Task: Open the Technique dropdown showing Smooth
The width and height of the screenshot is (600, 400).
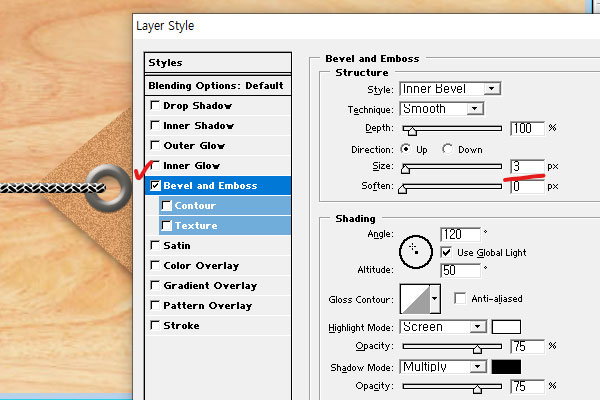Action: [x=442, y=109]
